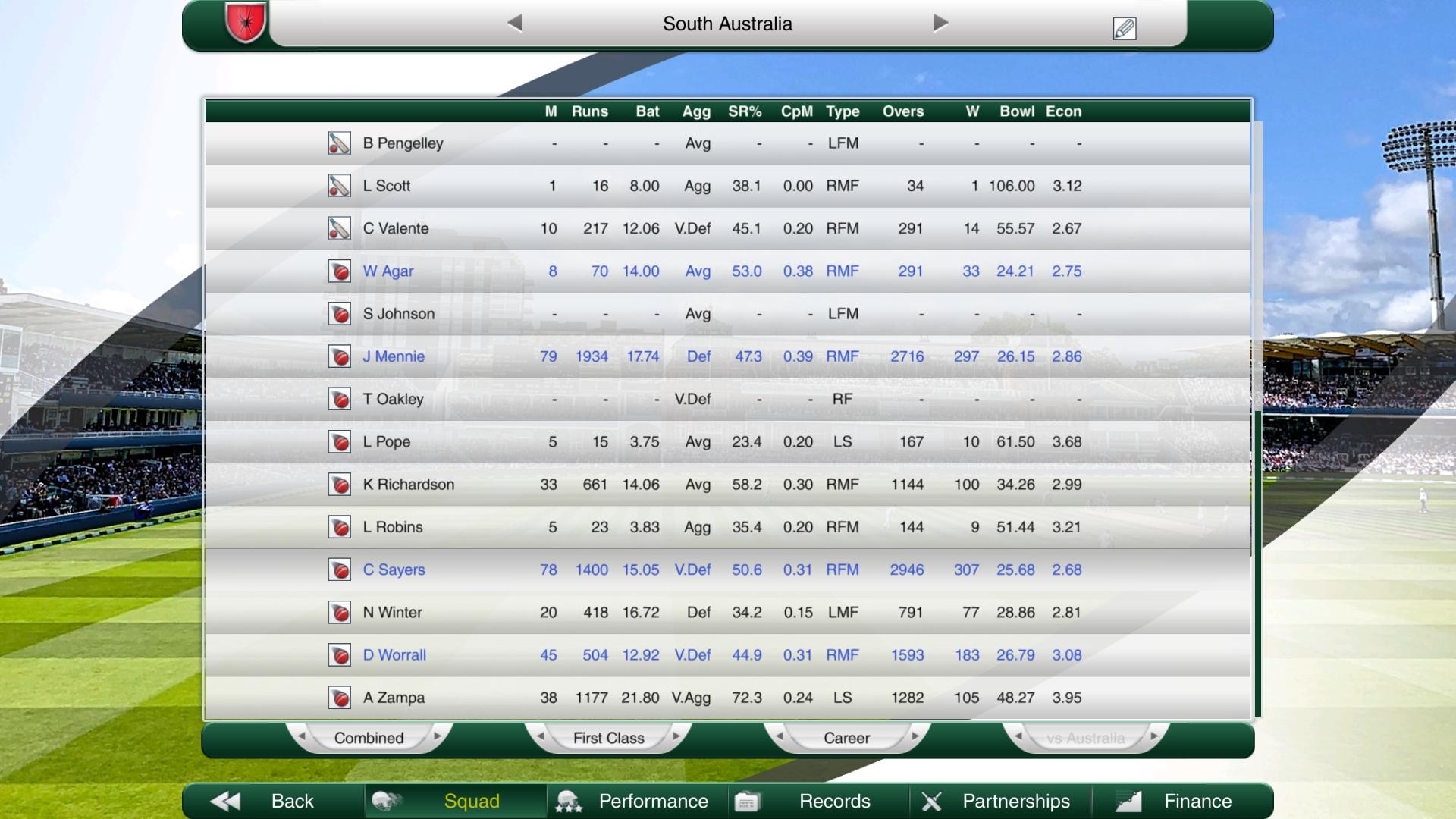Sort by Econ column header
1456x819 pixels.
pos(1064,111)
